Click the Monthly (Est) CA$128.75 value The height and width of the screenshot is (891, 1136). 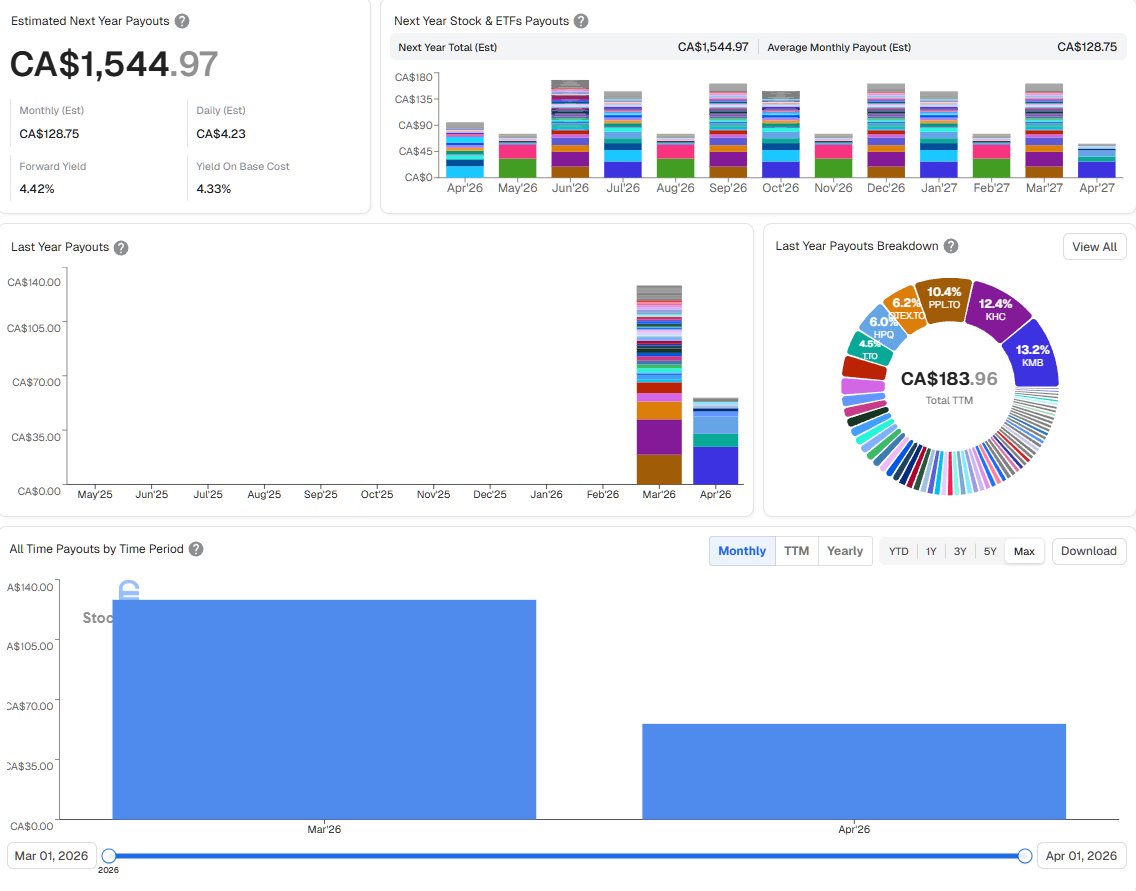[x=49, y=134]
